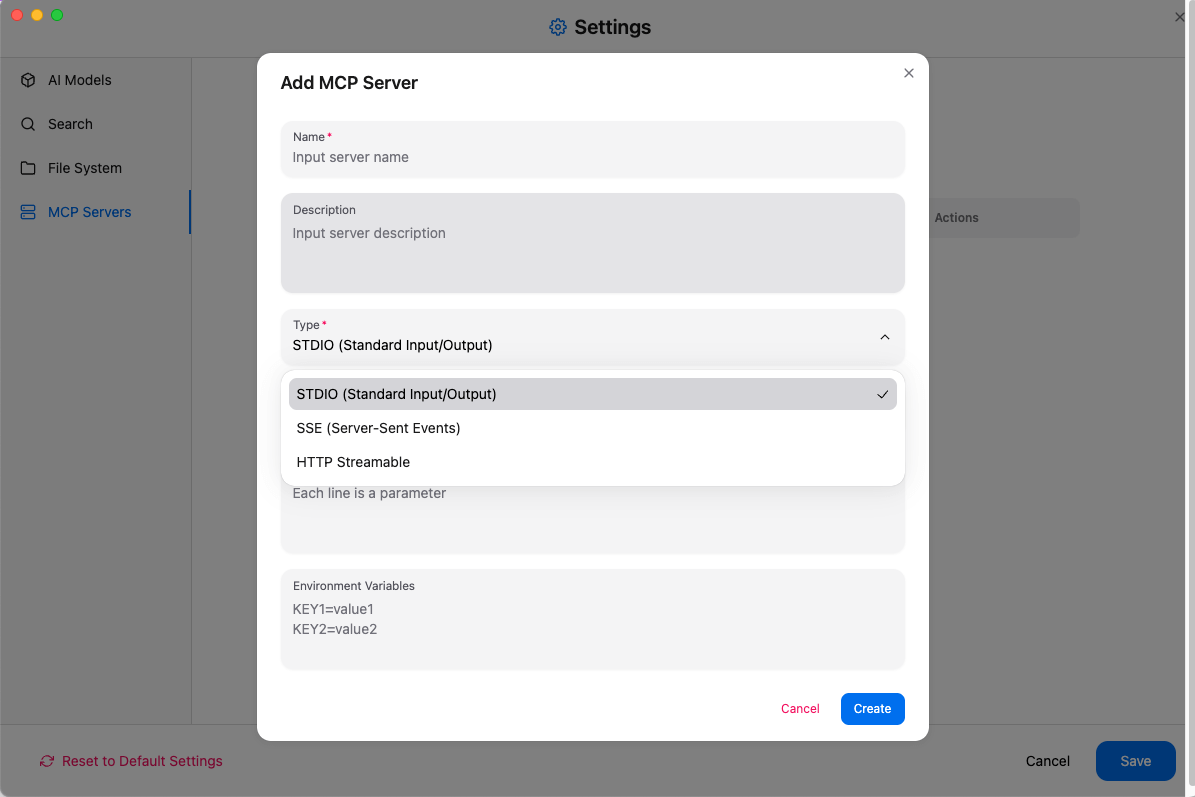Click the Environment Variables field
The image size is (1195, 797).
click(592, 618)
